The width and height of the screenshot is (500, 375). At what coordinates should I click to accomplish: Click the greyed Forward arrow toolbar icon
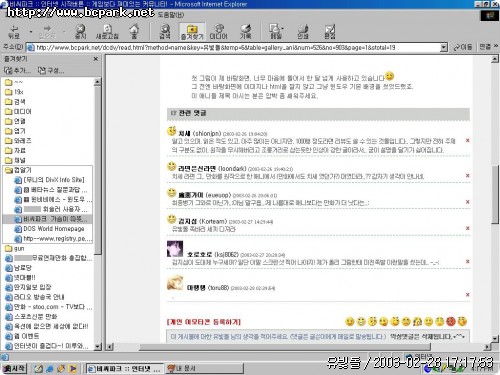47,32
